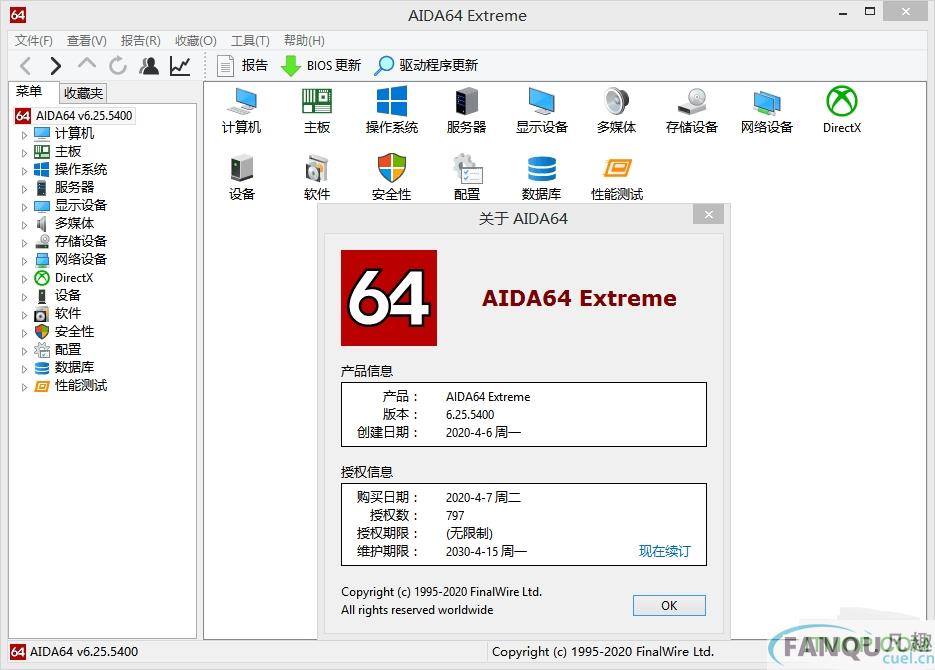The image size is (935, 670).
Task: Click the refresh icon in toolbar
Action: click(x=118, y=66)
